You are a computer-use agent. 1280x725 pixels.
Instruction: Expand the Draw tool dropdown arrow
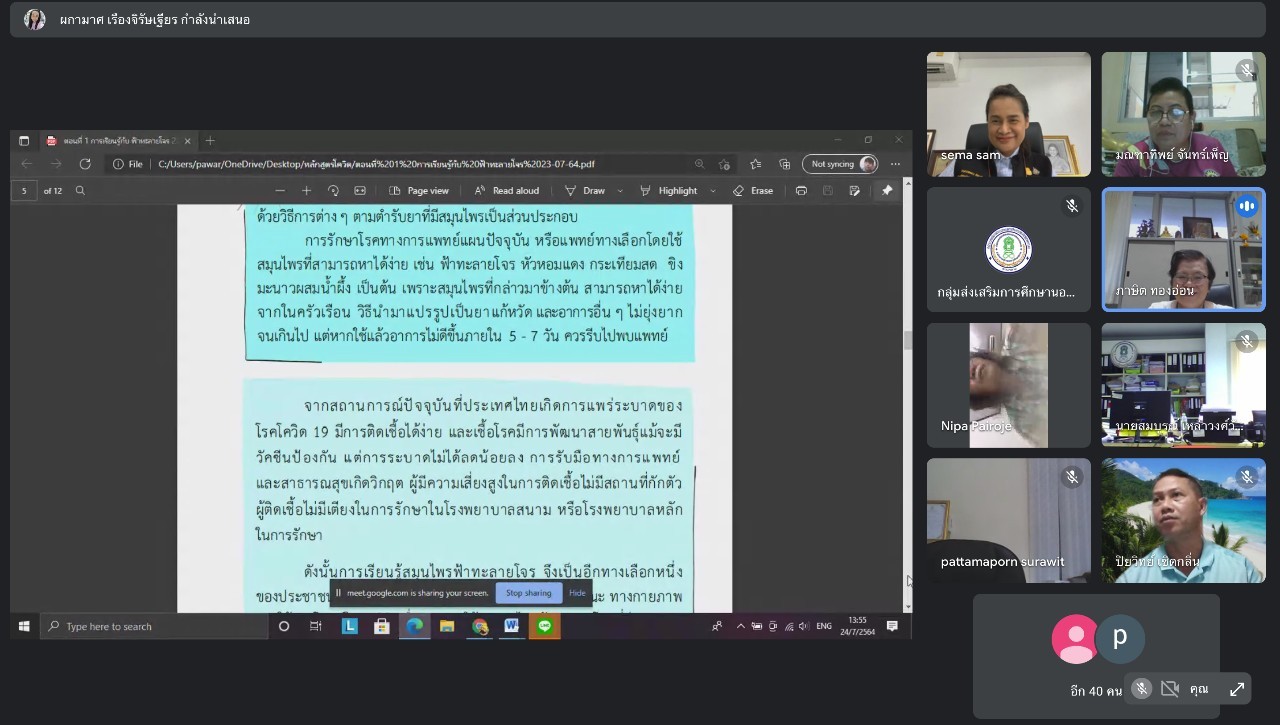click(620, 191)
